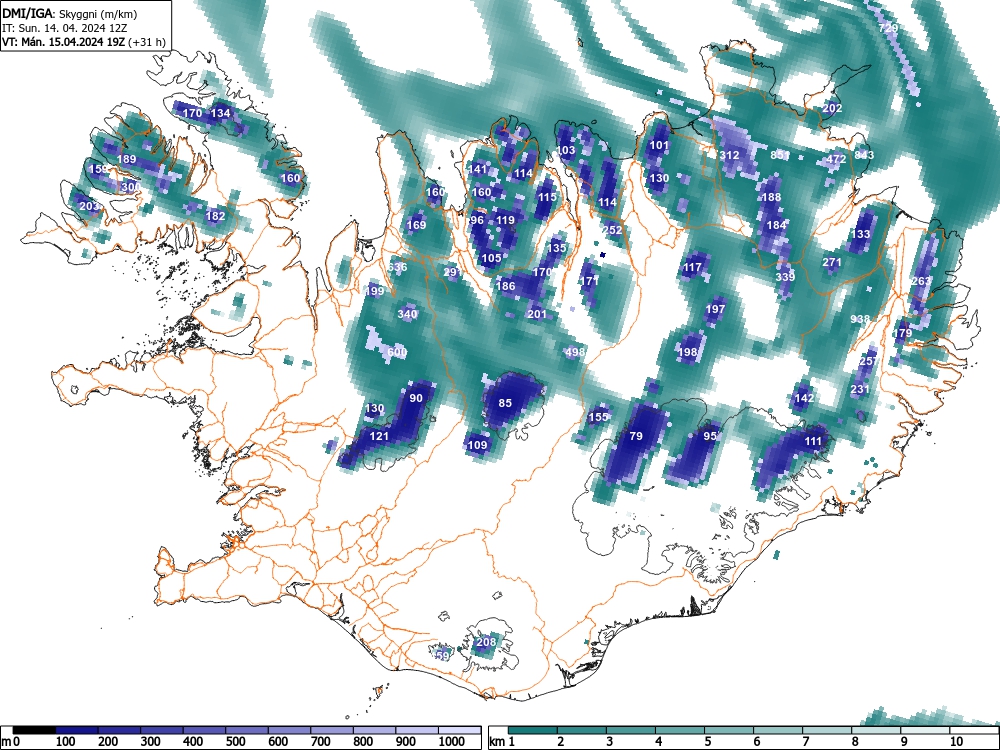This screenshot has height=750, width=1000.
Task: Click the visibility value 201
Action: click(x=537, y=314)
